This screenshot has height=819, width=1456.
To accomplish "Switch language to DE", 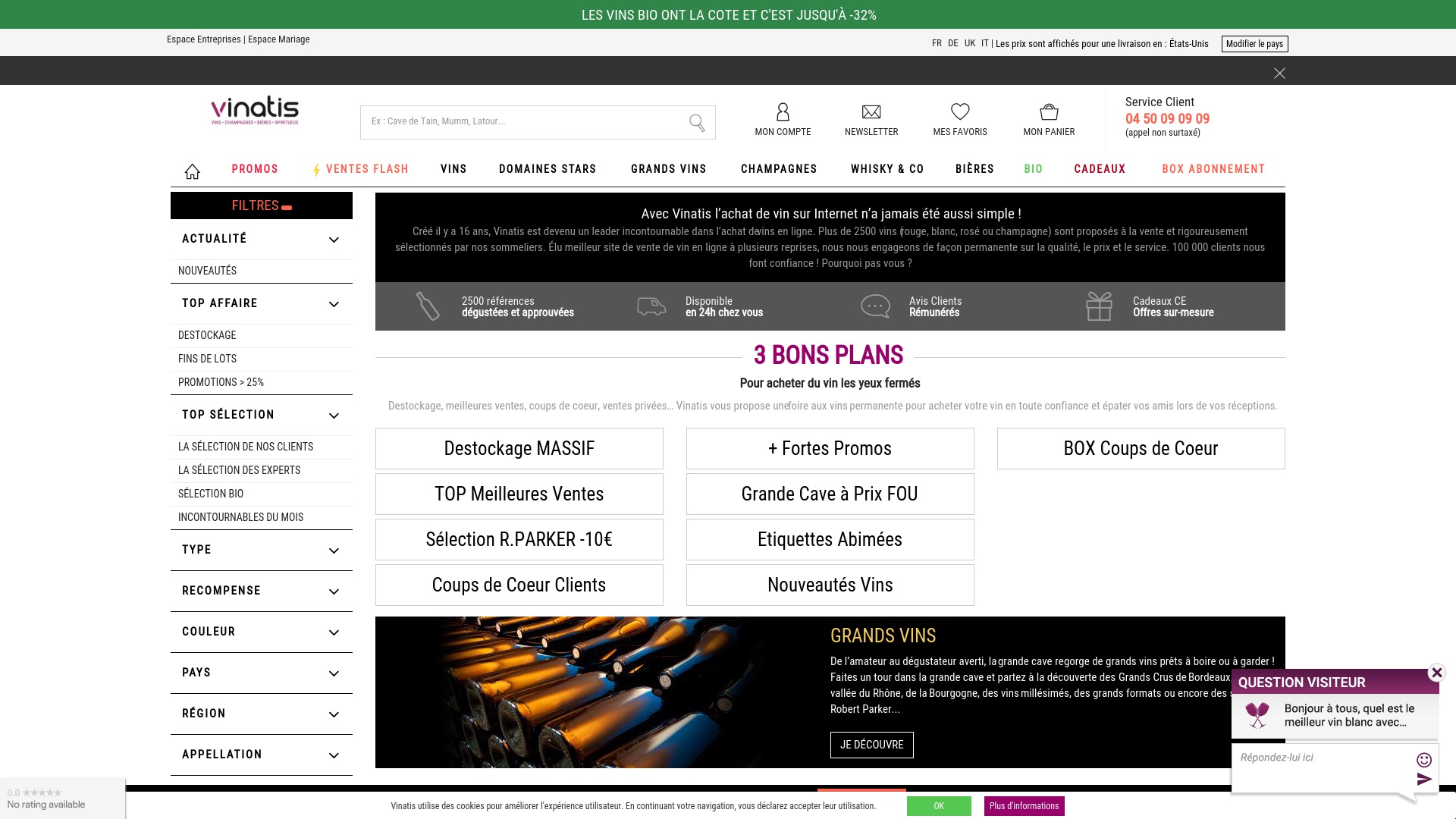I will [x=952, y=44].
